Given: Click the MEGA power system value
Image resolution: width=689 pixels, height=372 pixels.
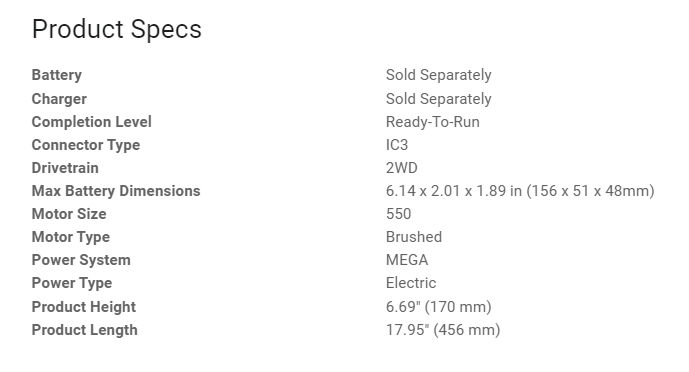Looking at the screenshot, I should pyautogui.click(x=407, y=260).
